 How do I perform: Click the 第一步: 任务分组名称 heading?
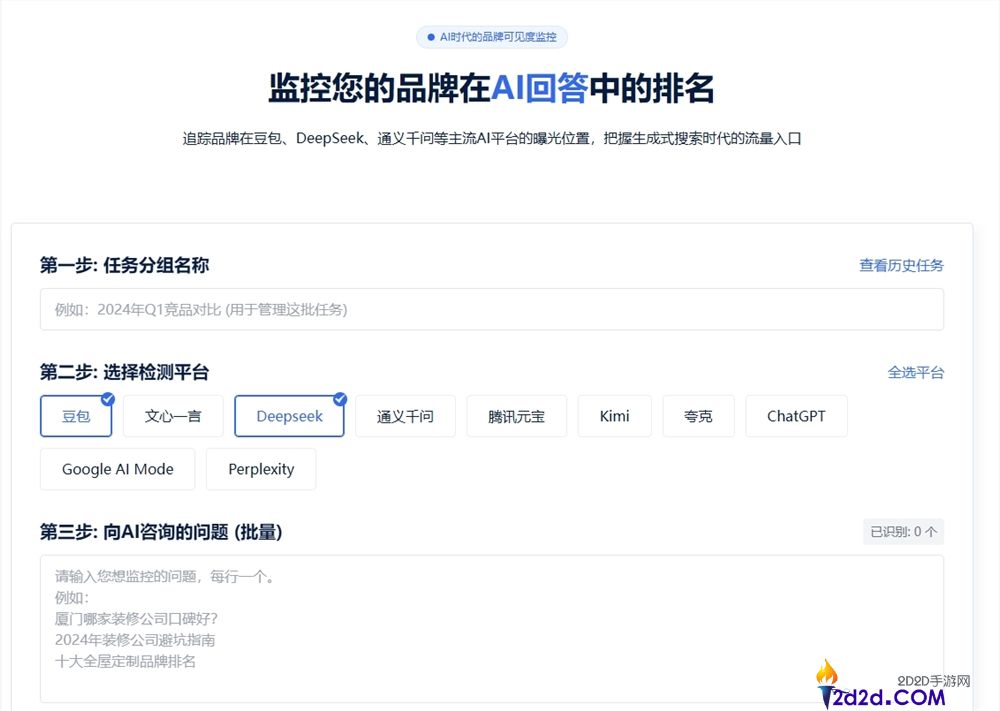124,265
